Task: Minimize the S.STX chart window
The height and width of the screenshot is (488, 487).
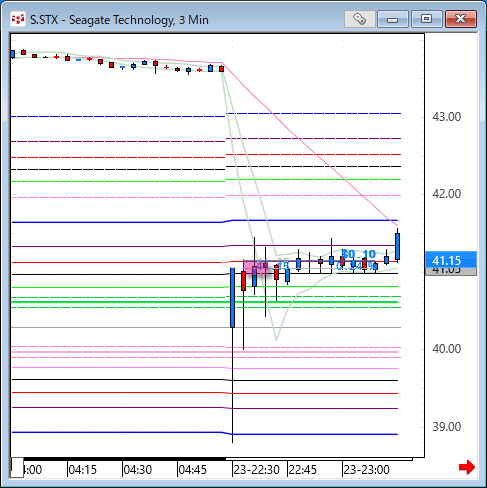Action: 393,19
